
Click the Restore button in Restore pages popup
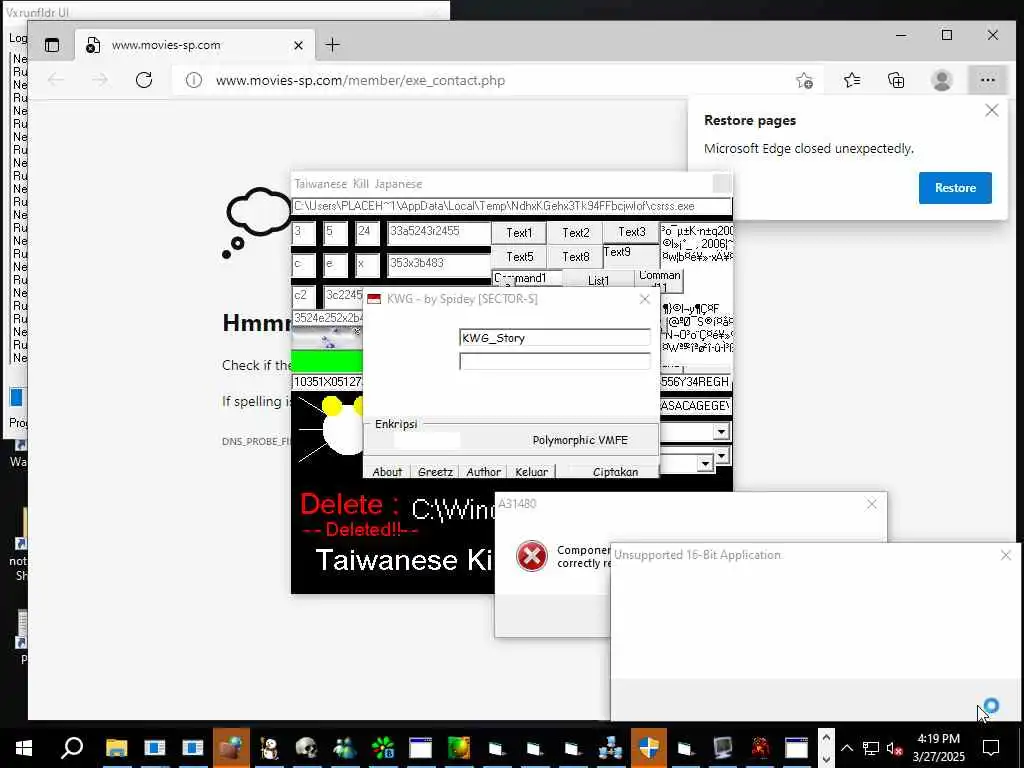[x=955, y=188]
